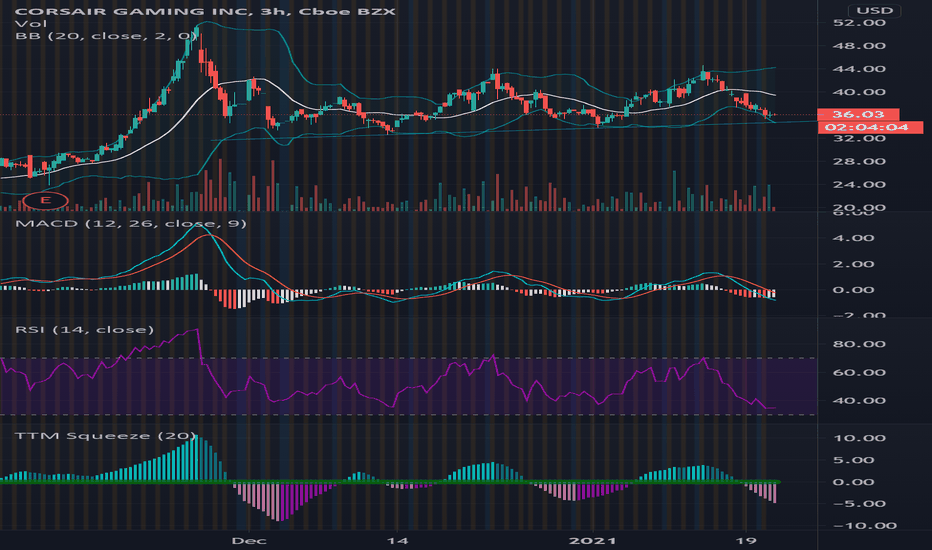932x550 pixels.
Task: Select the BB (20, close, 2, 0) indicator label
Action: [106, 36]
